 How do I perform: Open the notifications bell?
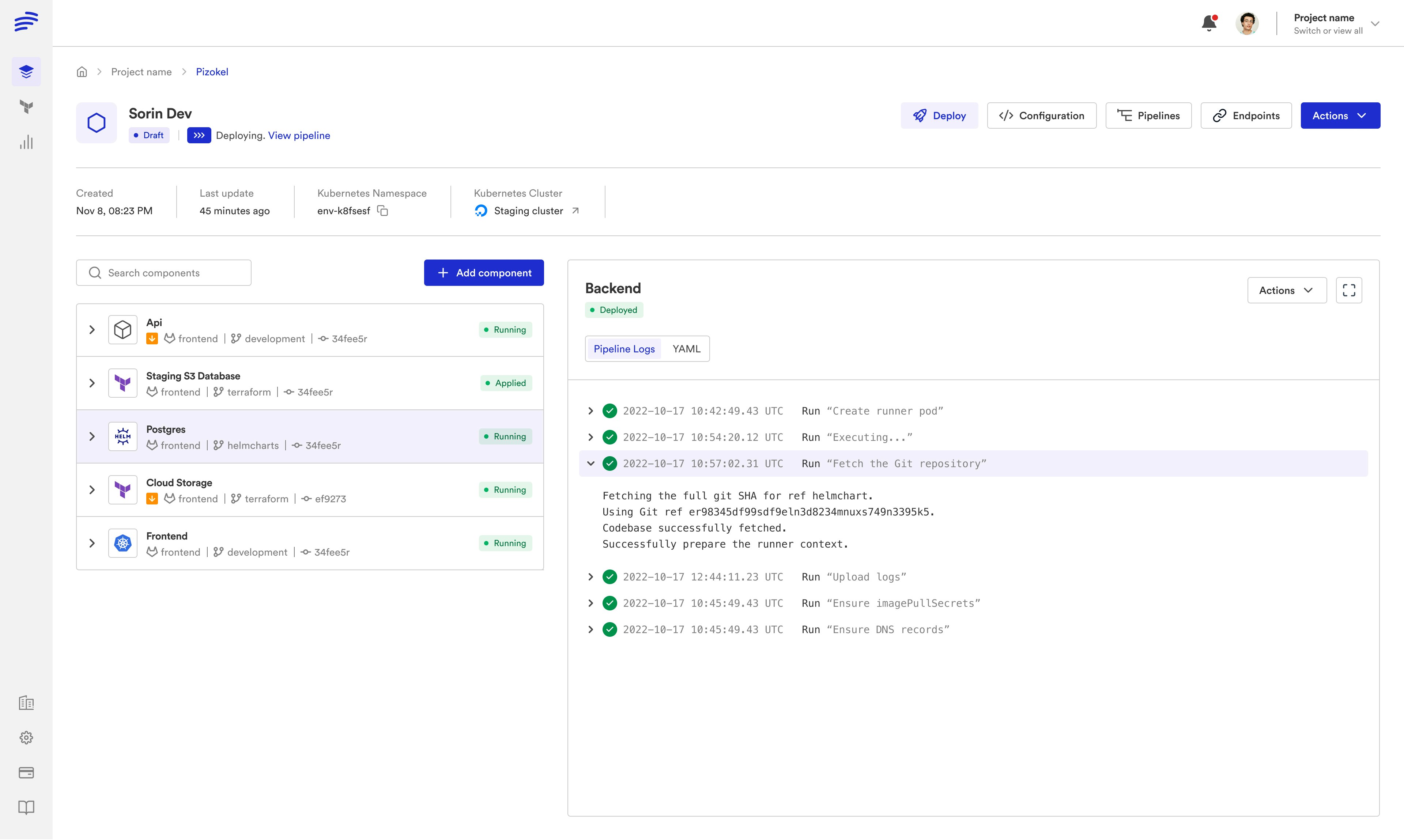[1209, 23]
